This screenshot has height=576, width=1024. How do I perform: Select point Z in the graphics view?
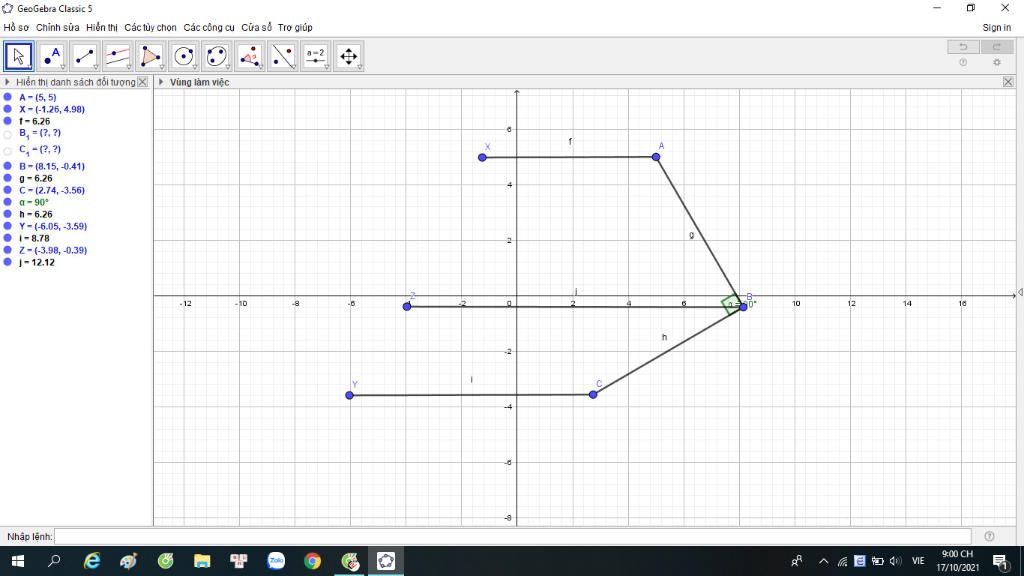[407, 306]
